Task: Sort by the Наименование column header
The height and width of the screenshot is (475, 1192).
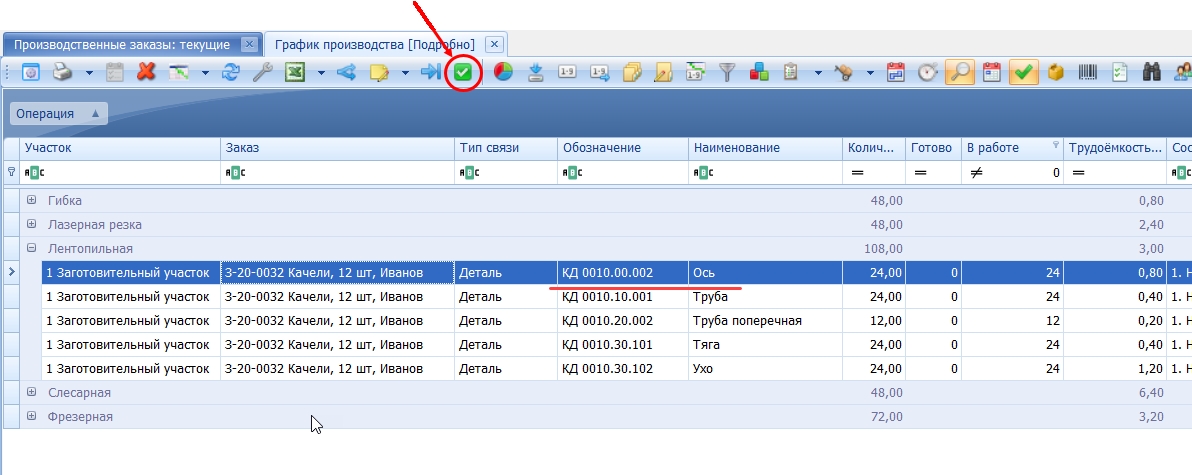Action: (x=766, y=148)
